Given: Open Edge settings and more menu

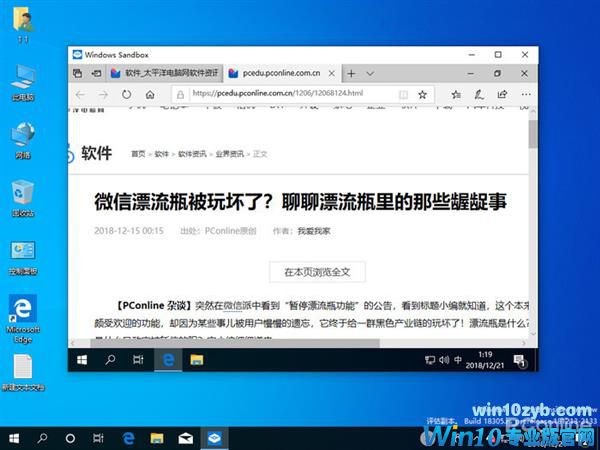Looking at the screenshot, I should (x=526, y=95).
